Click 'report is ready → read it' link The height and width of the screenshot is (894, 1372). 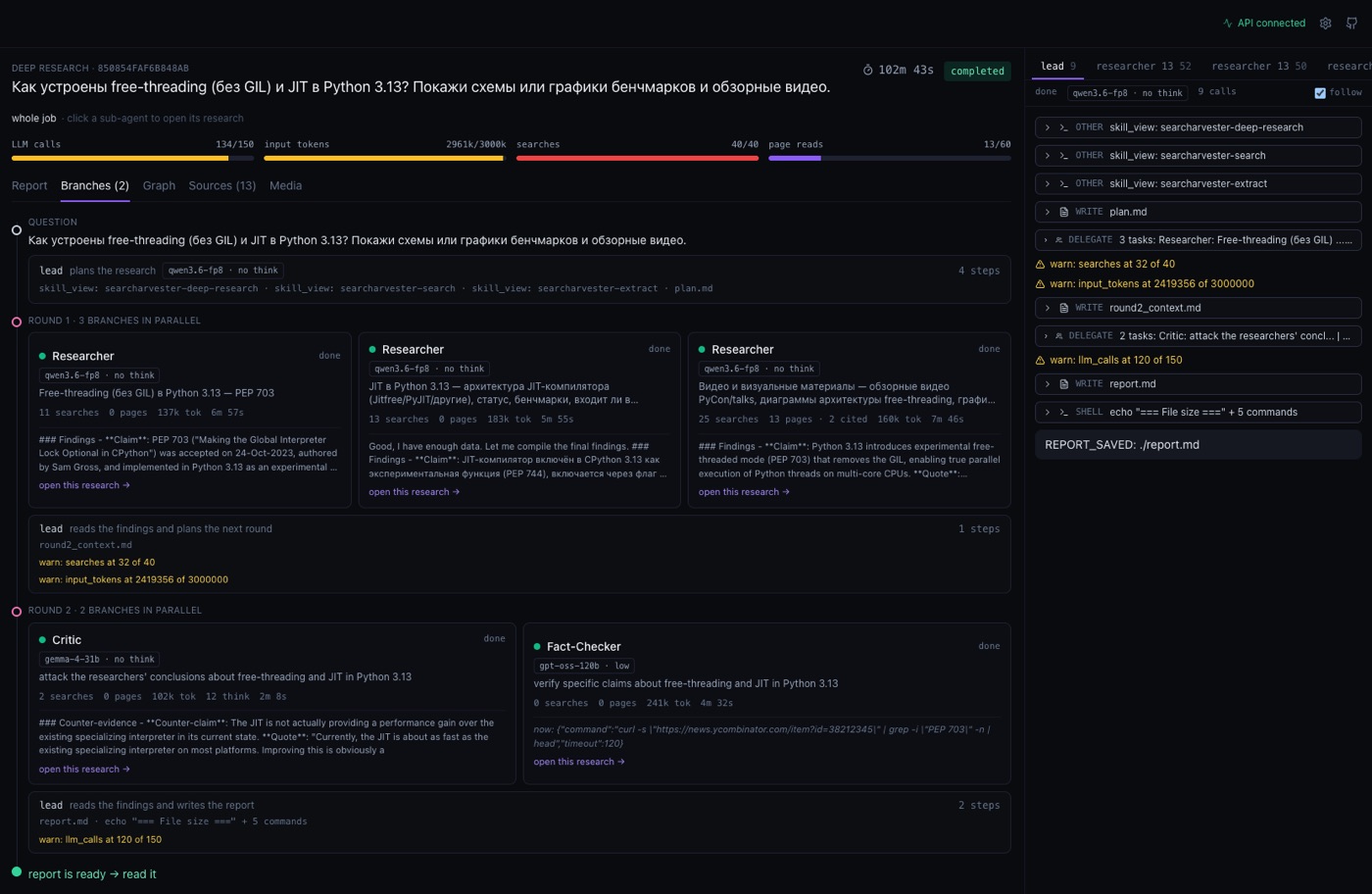(92, 873)
